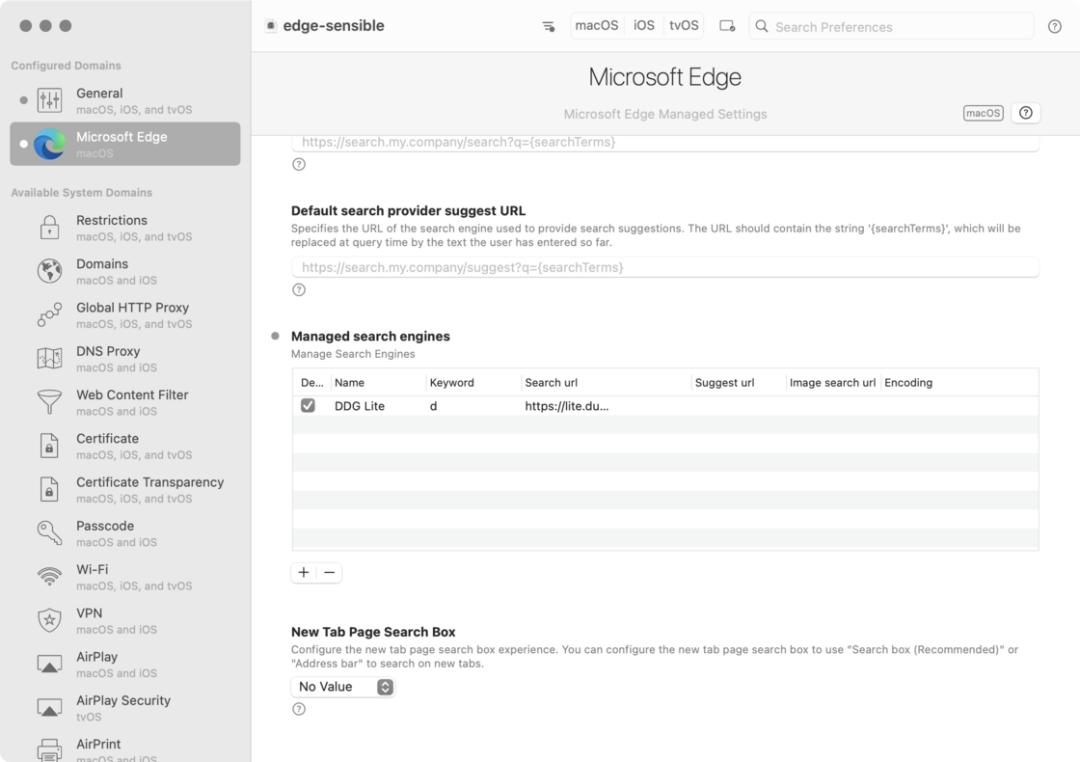Toggle the Microsoft Edge domain status dot
1080x762 pixels.
[24, 144]
